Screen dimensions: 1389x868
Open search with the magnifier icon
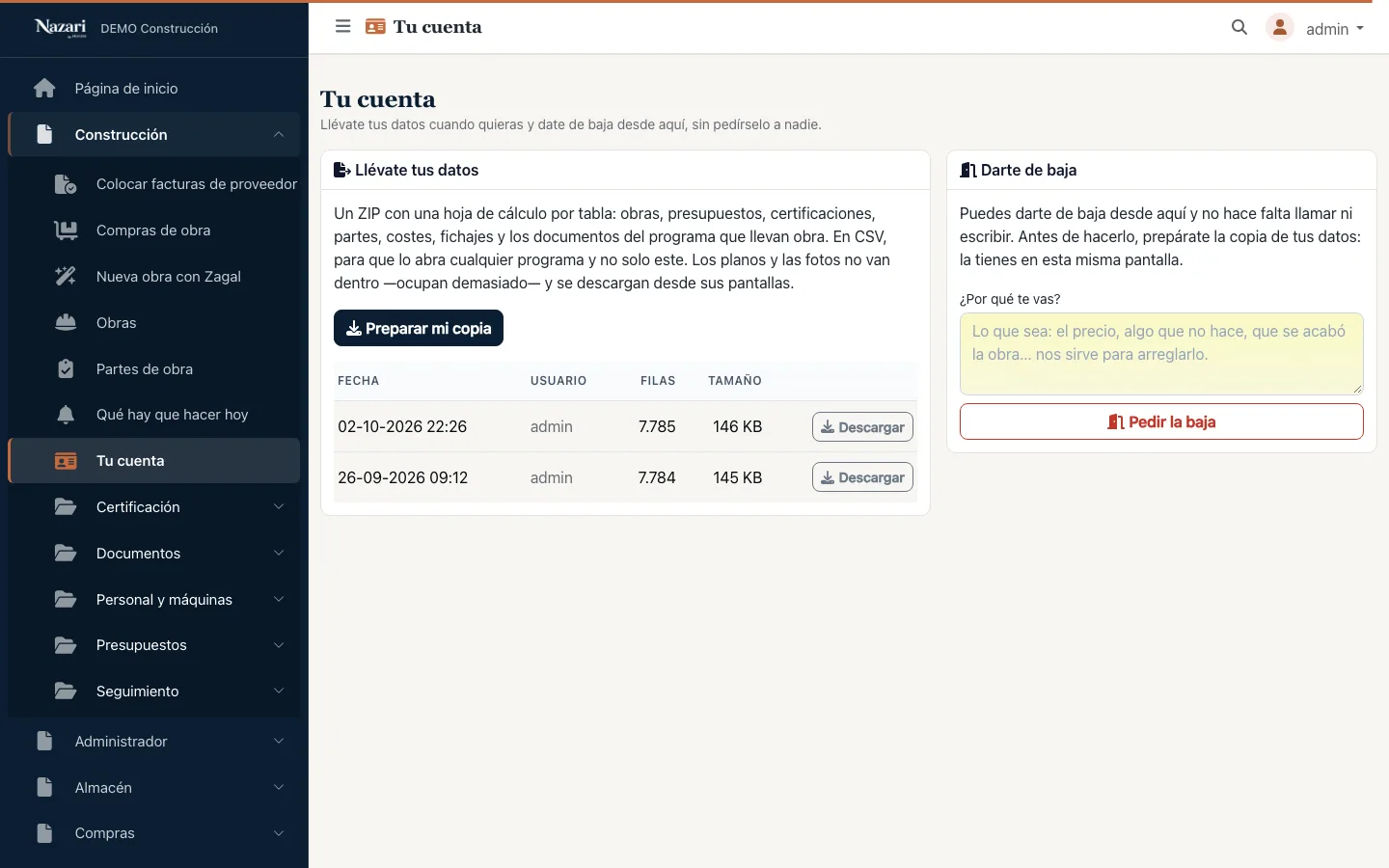1239,28
